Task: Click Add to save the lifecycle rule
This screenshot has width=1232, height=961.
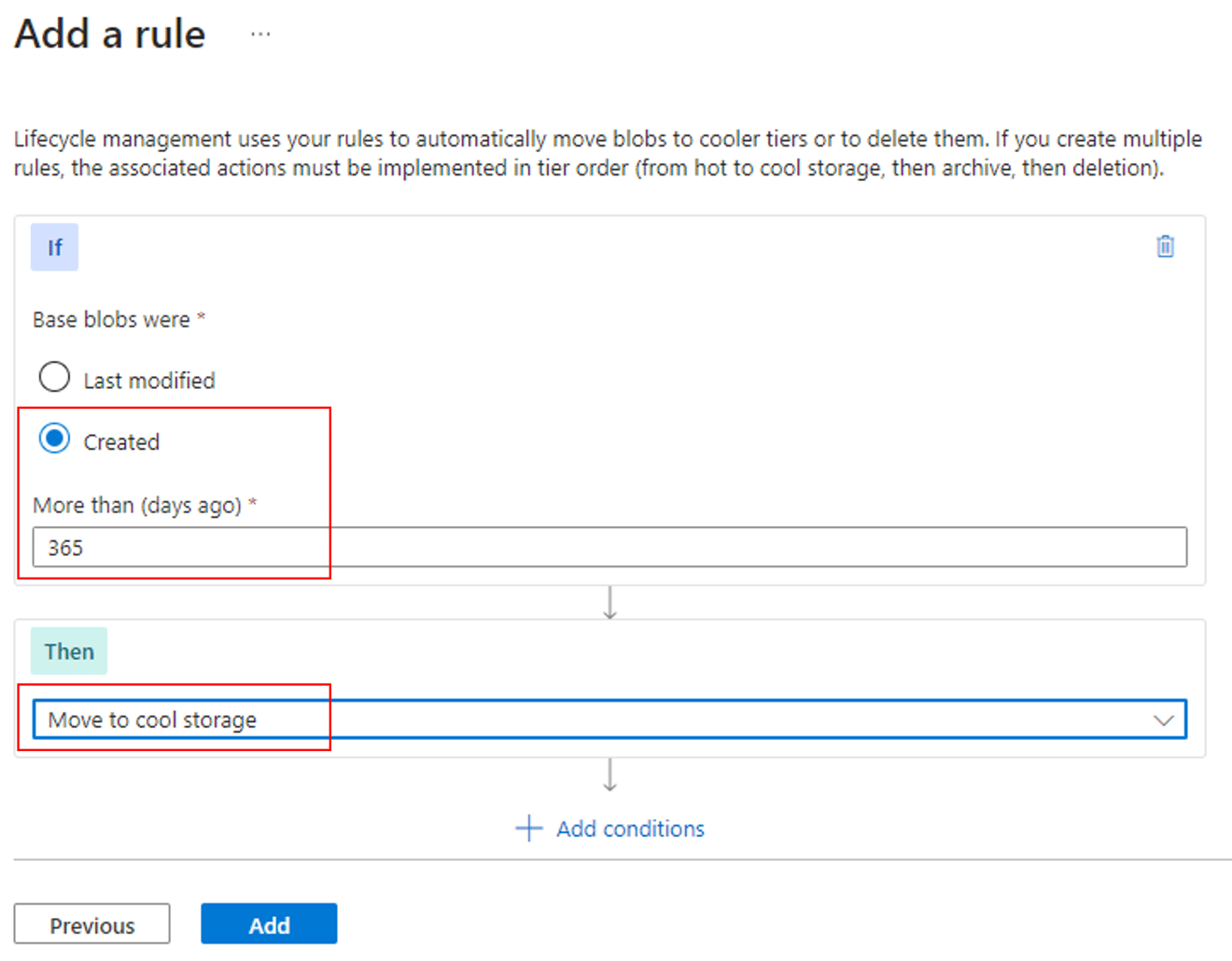Action: (x=269, y=924)
